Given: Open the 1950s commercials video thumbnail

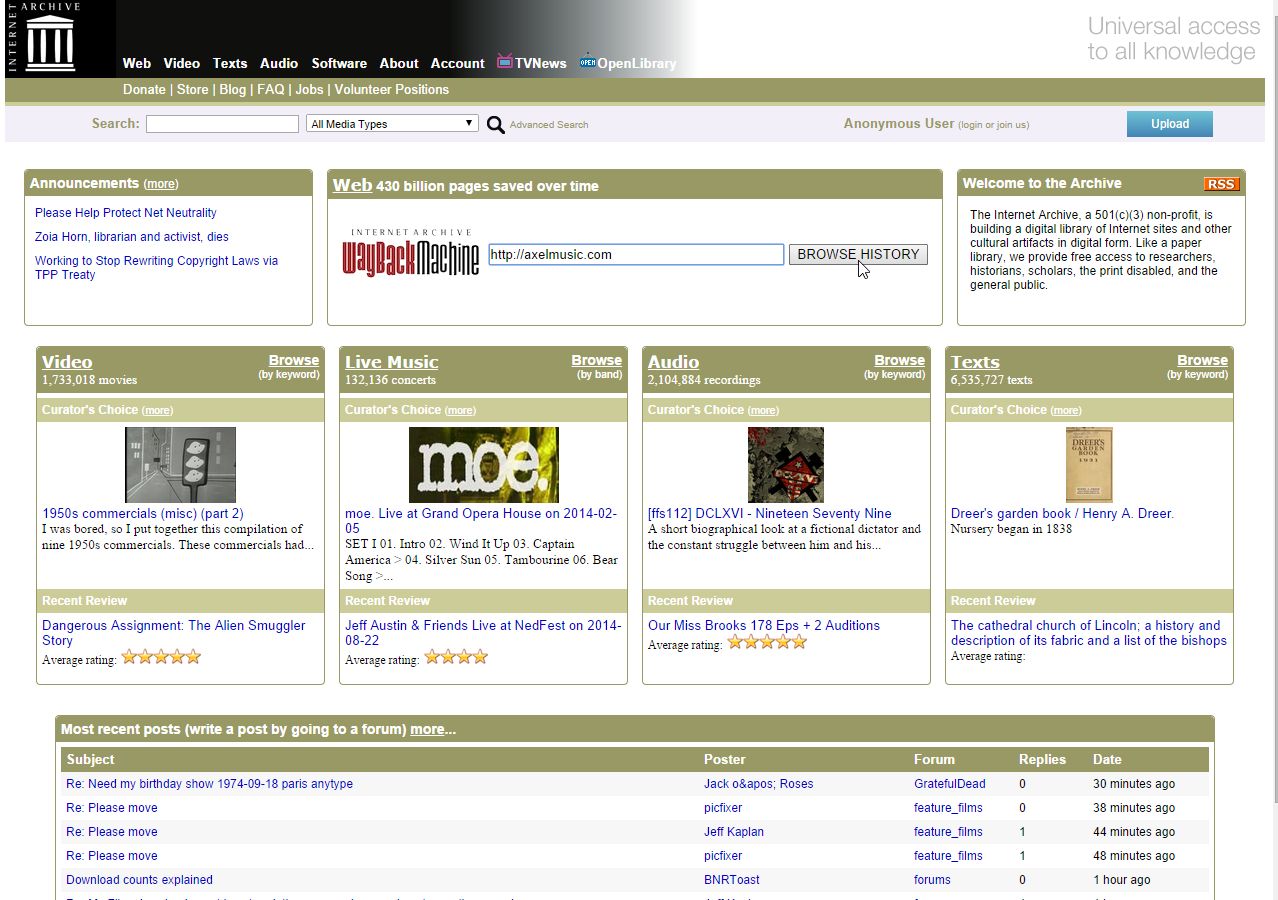Looking at the screenshot, I should pos(180,465).
